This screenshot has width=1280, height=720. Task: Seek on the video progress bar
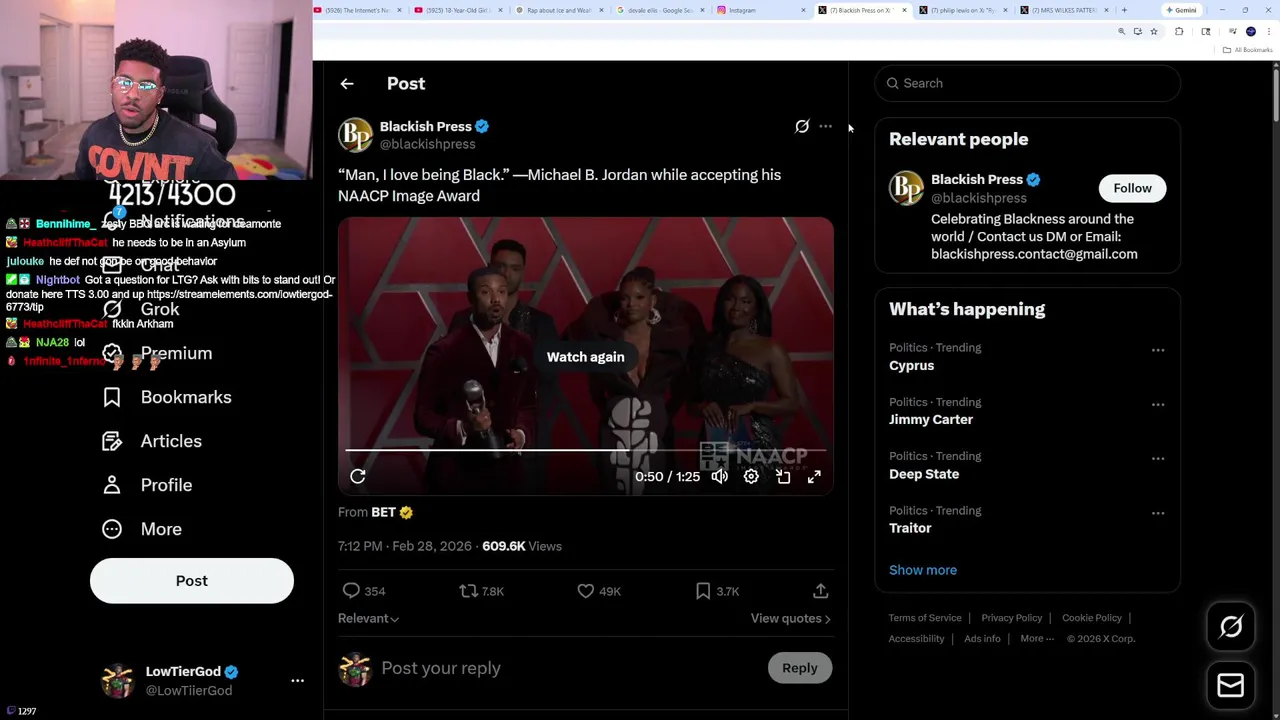585,451
